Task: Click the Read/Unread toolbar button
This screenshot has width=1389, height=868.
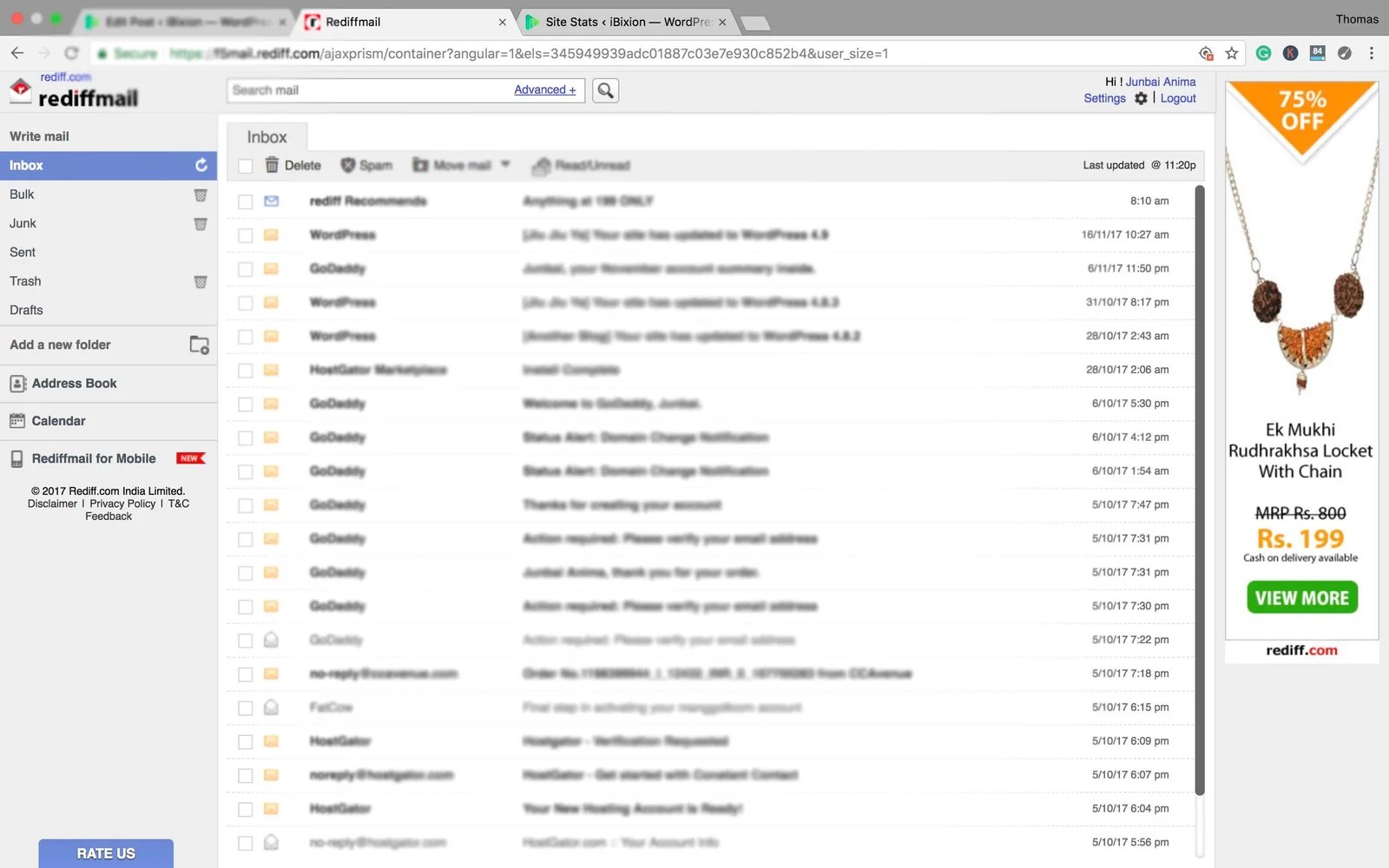Action: click(x=581, y=165)
